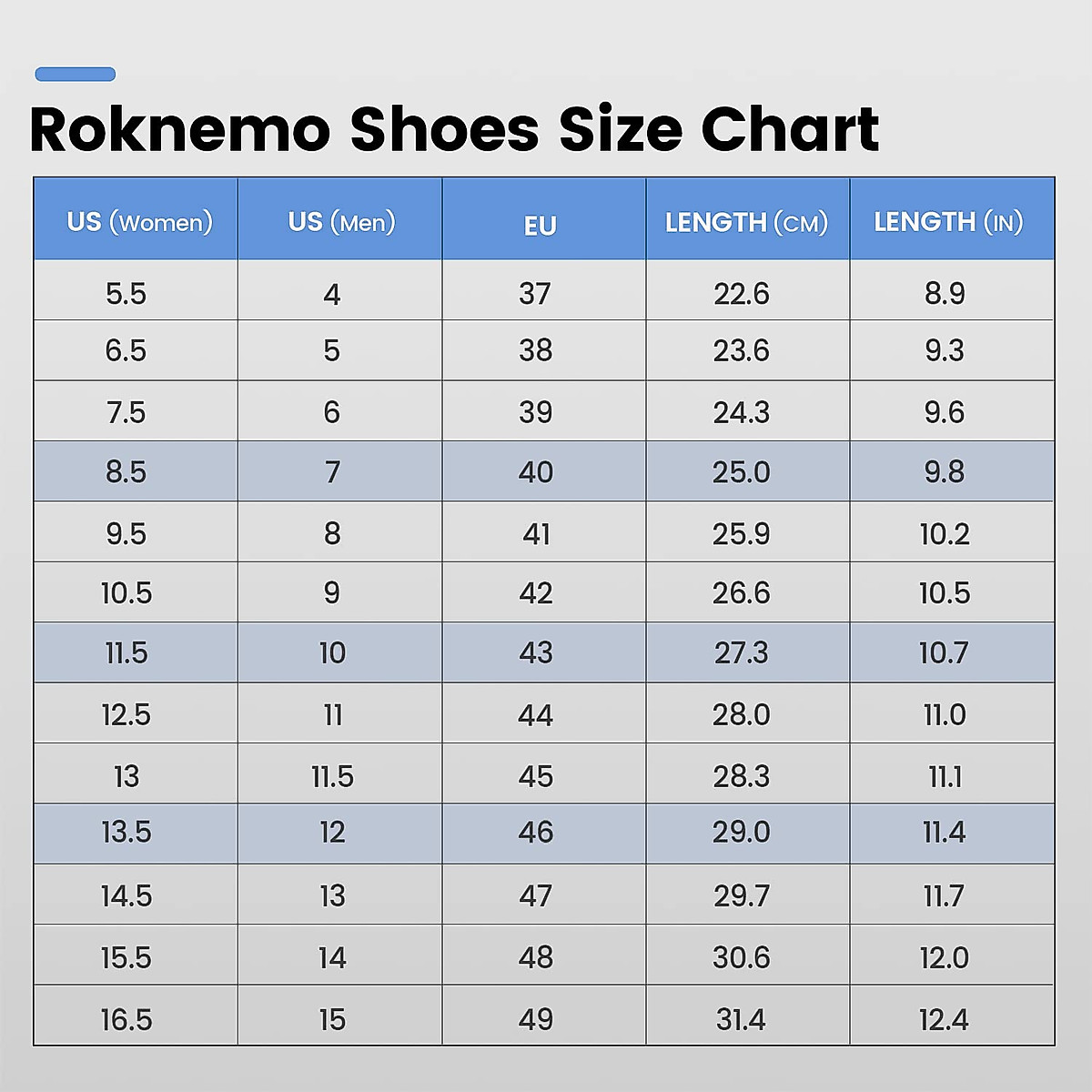
Task: Select the 31.4 cm length cell
Action: [742, 1019]
